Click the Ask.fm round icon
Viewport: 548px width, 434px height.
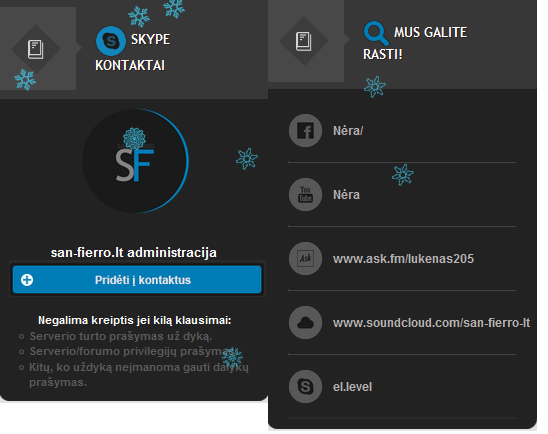coord(305,259)
